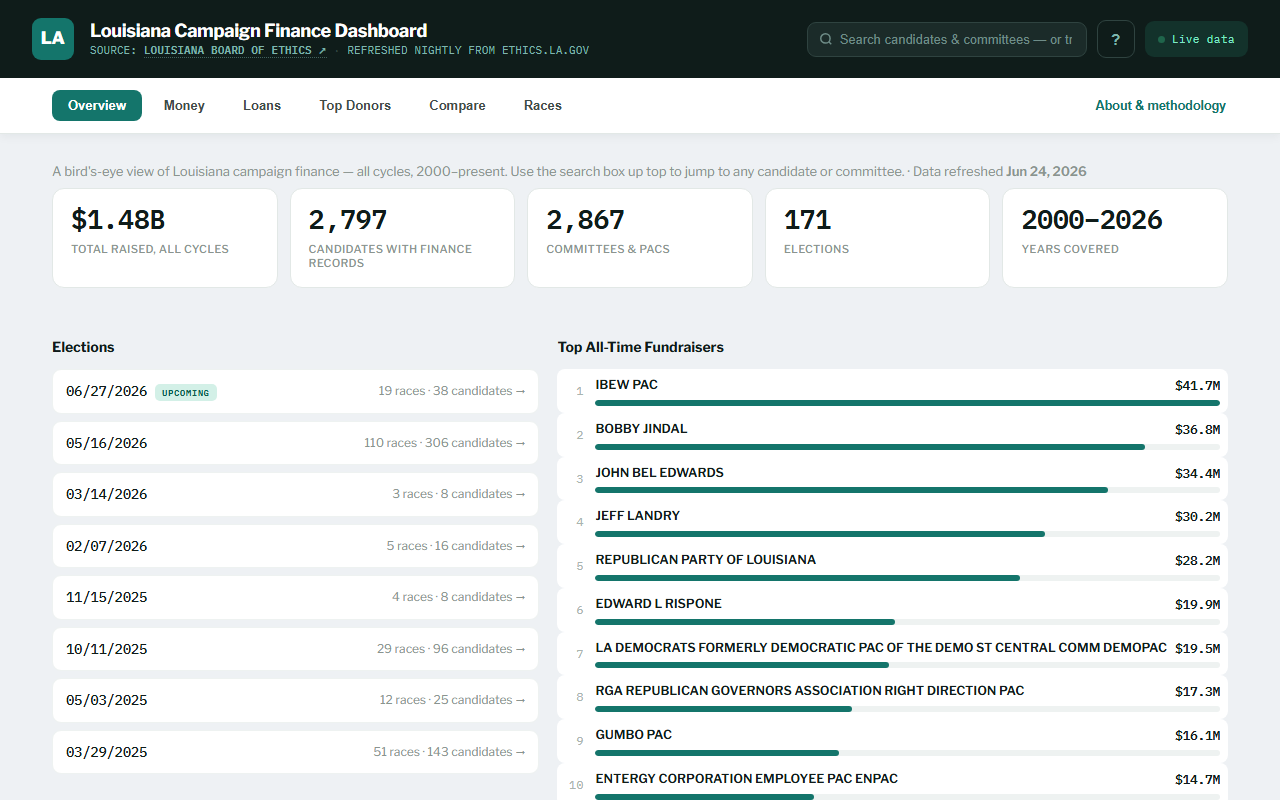Open the help question mark button
Screen dimensions: 1280x800
pos(1116,39)
